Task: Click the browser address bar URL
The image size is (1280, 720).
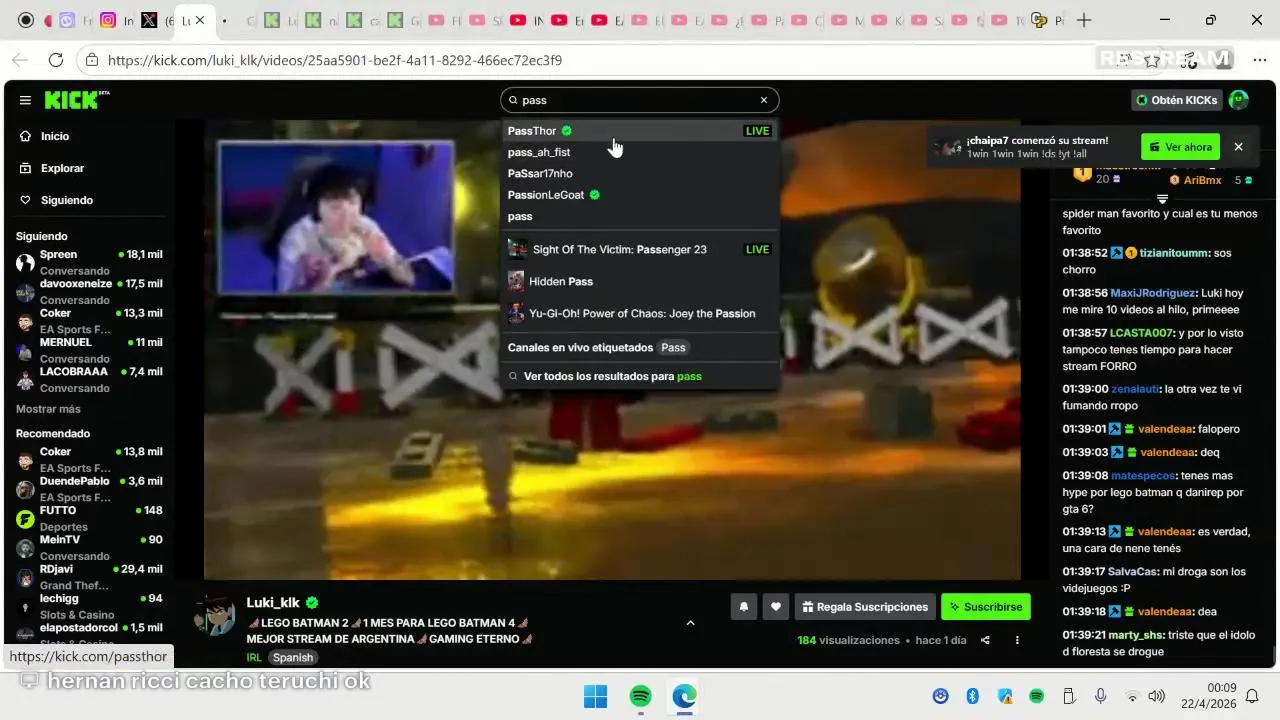Action: (x=335, y=60)
